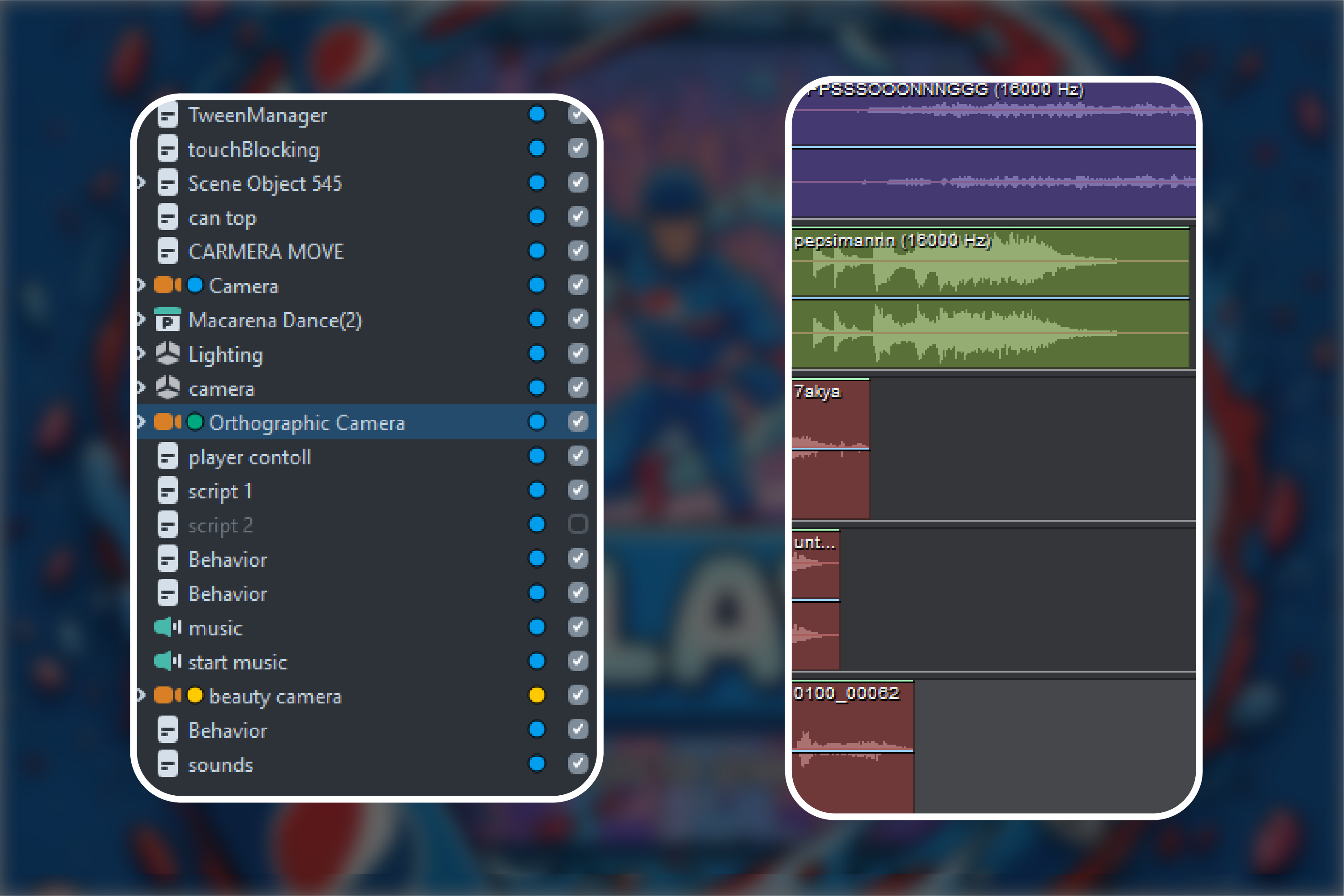
Task: Click the script icon next to CARMERA MOVE
Action: (167, 252)
